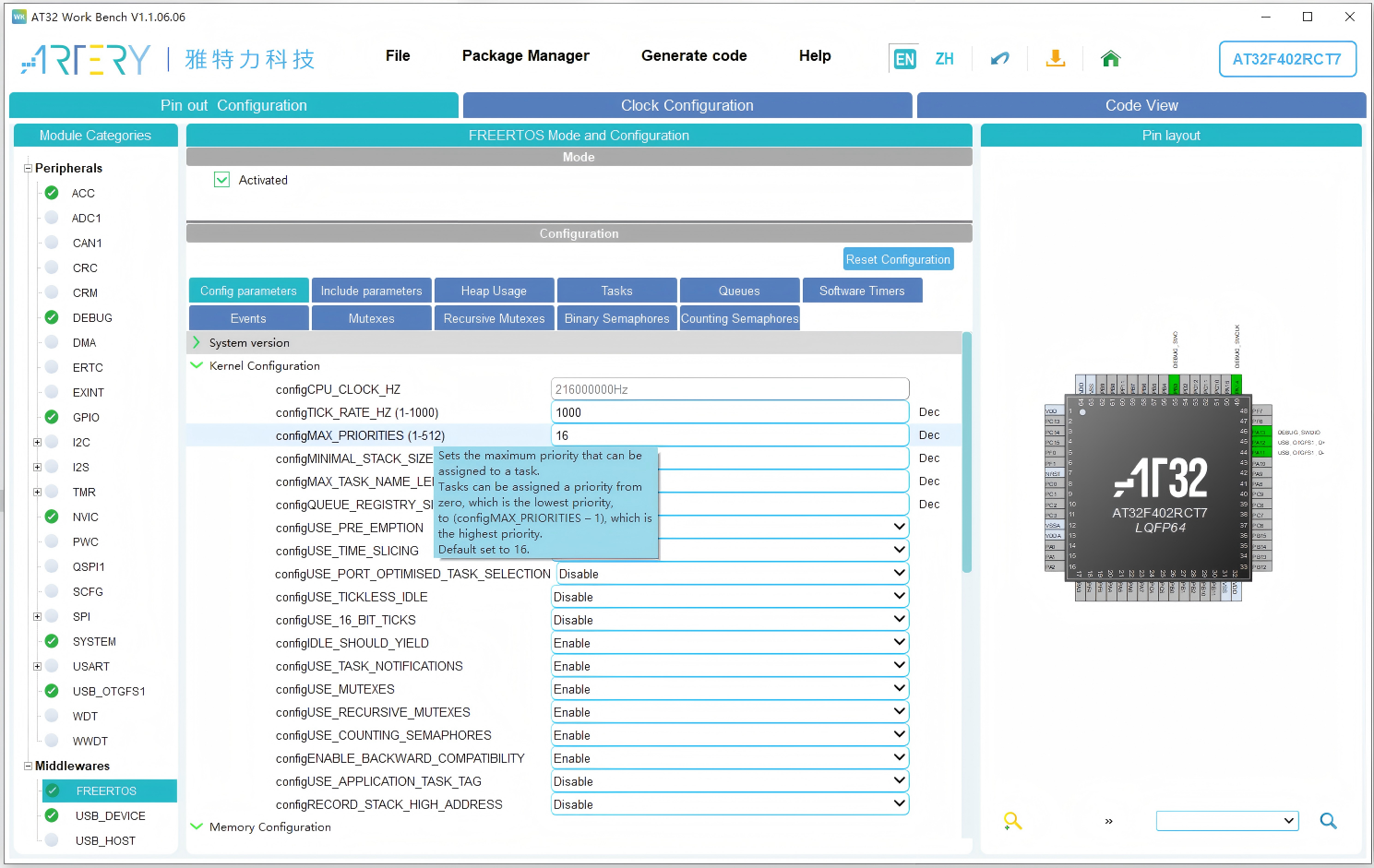Click the USB_DEVICE green check icon
This screenshot has width=1374, height=868.
pos(52,815)
